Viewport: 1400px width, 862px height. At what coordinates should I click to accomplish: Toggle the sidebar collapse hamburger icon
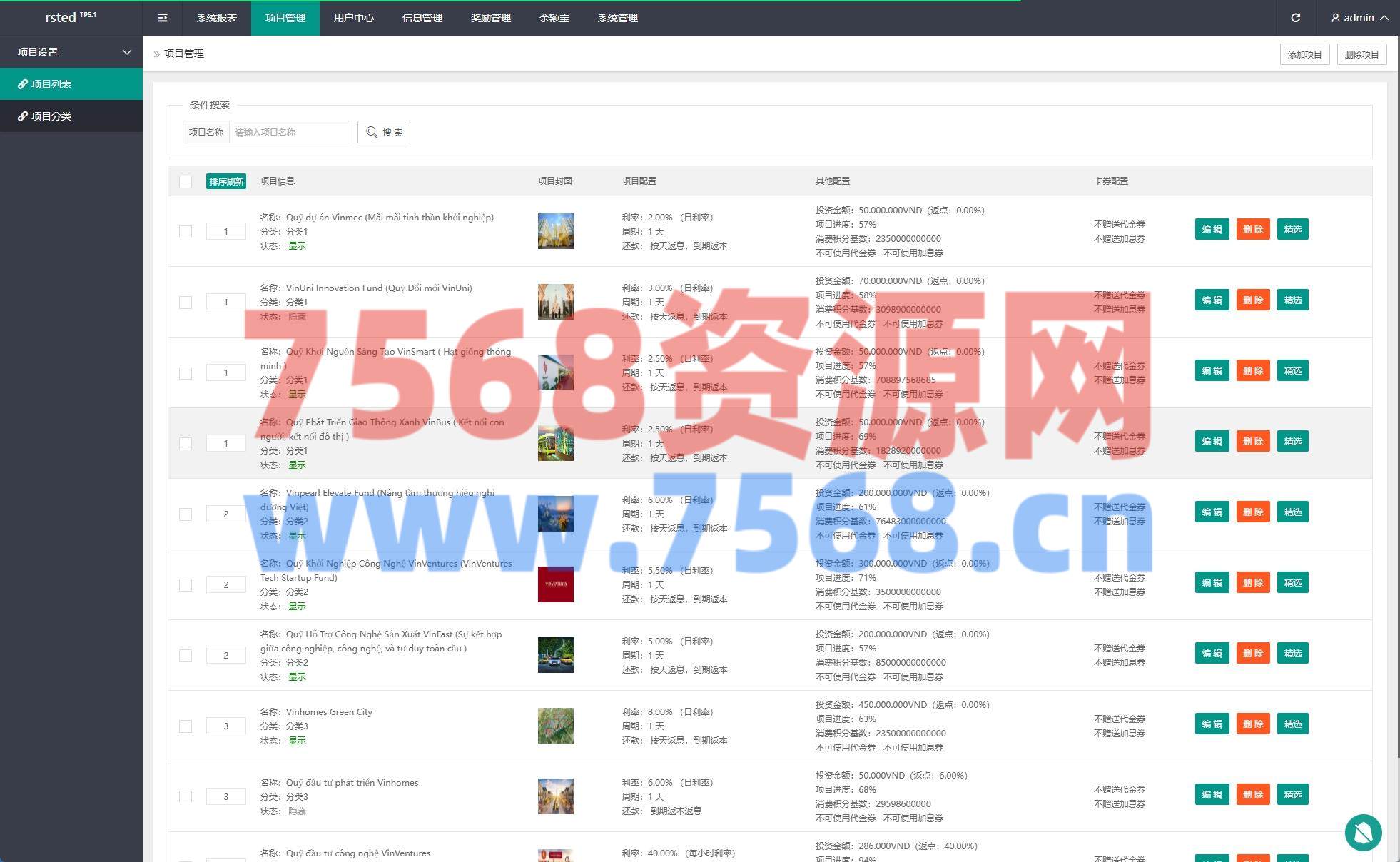point(163,18)
